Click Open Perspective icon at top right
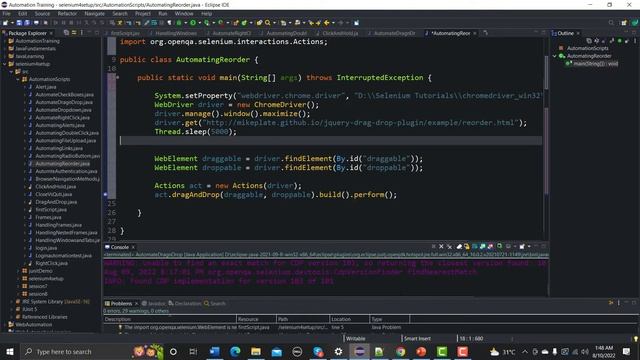The image size is (640, 360). point(624,23)
